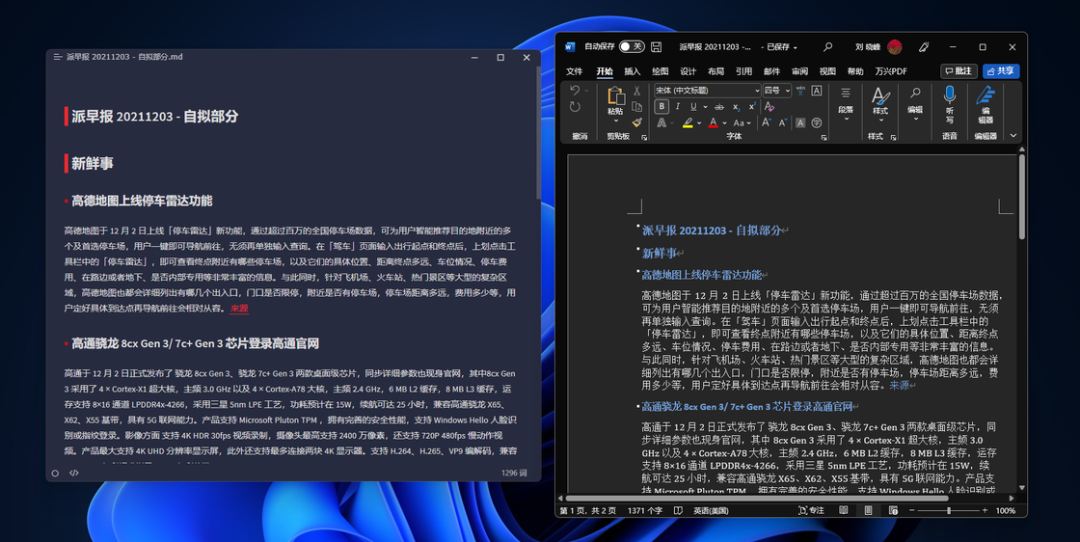Image resolution: width=1080 pixels, height=542 pixels.
Task: Toggle the 自动保存 AutoSave switch
Action: pyautogui.click(x=631, y=47)
